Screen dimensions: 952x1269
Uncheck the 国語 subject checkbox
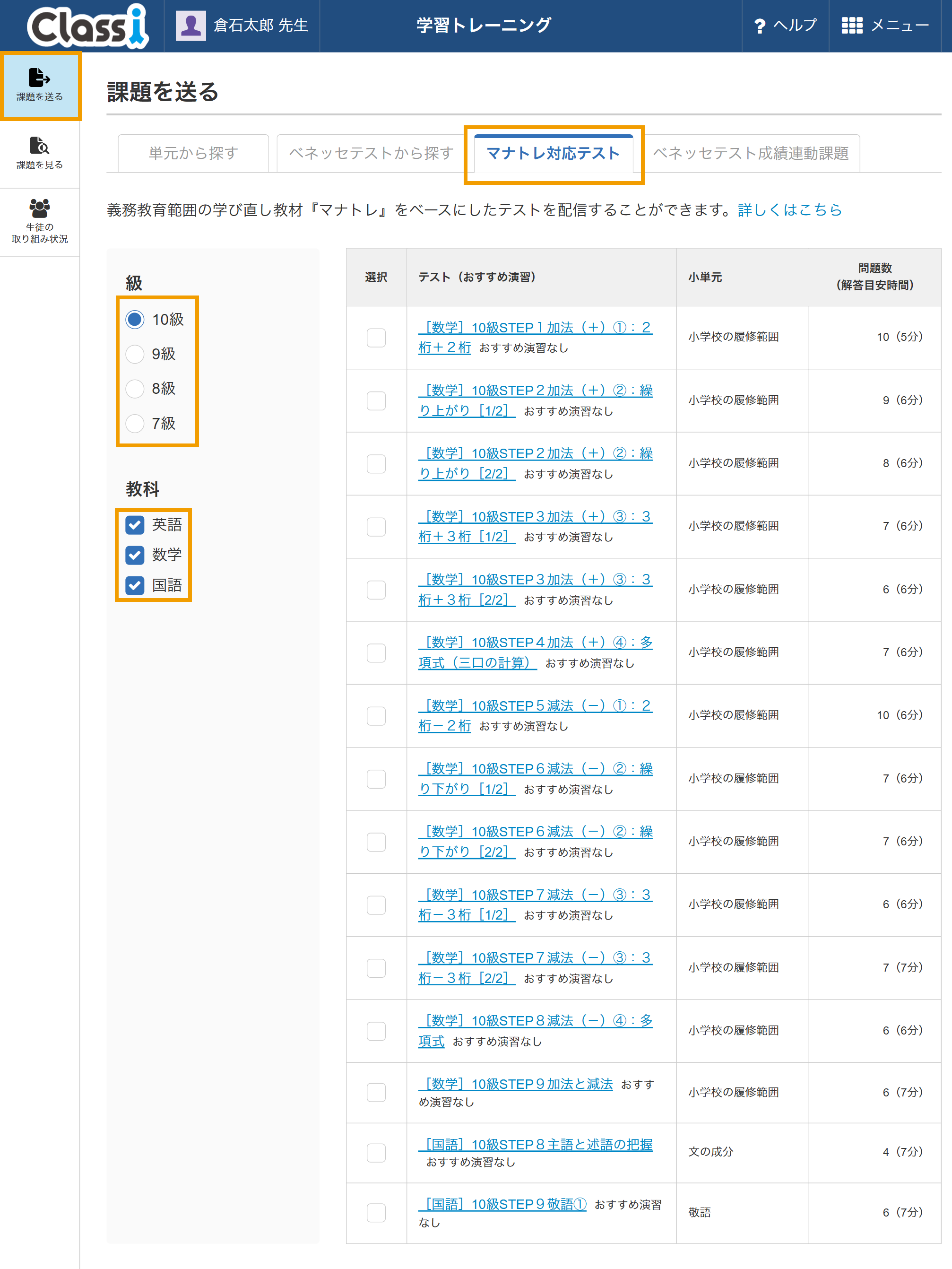(135, 585)
